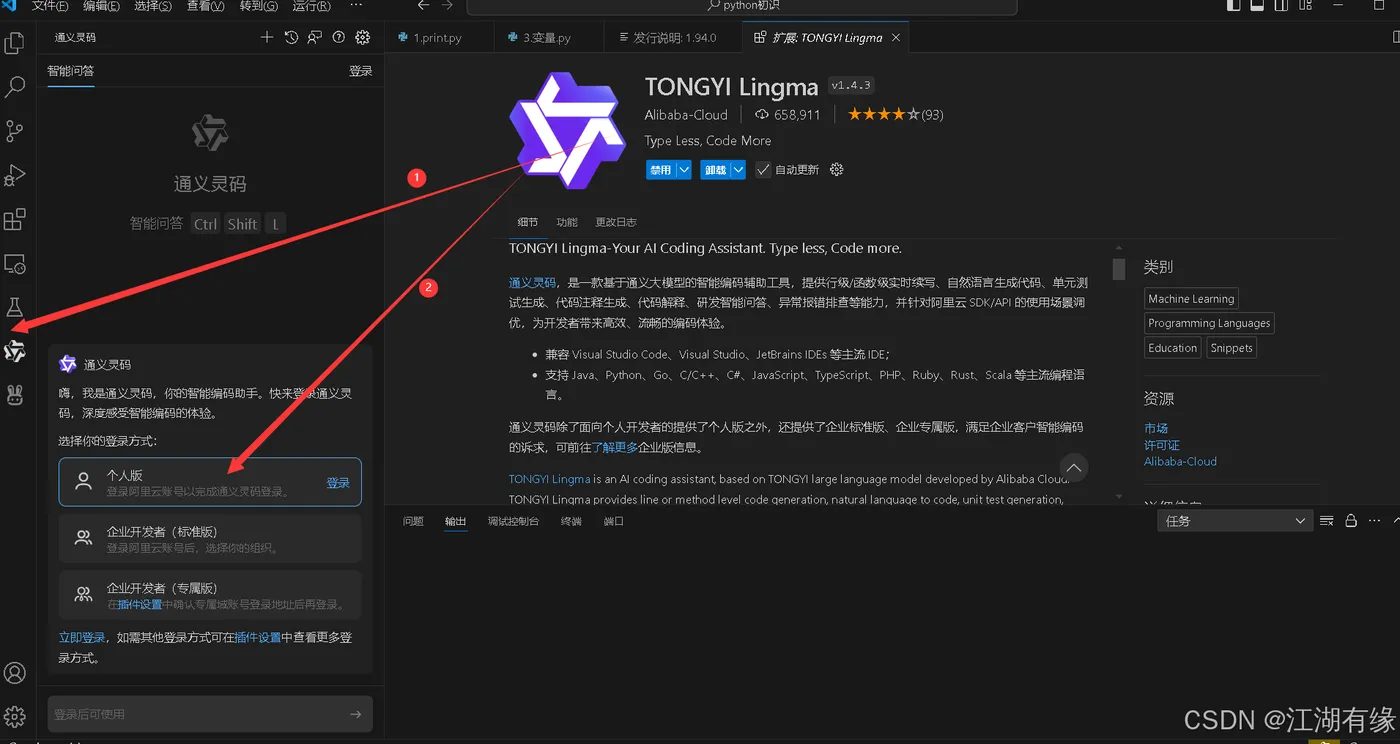Send chat message arrow icon
Viewport: 1400px width, 744px height.
coord(356,714)
